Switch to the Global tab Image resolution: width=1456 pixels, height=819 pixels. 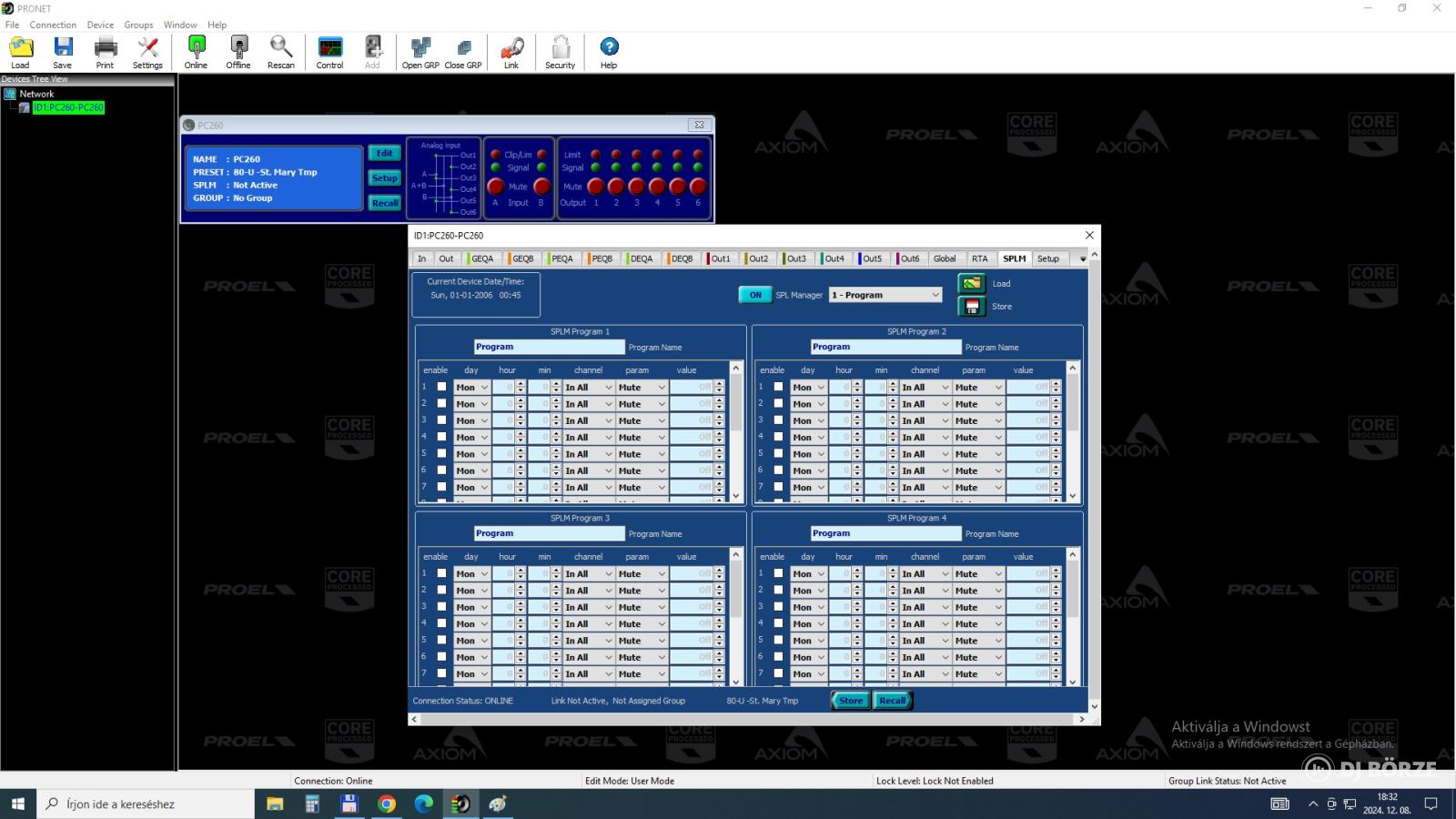point(945,258)
